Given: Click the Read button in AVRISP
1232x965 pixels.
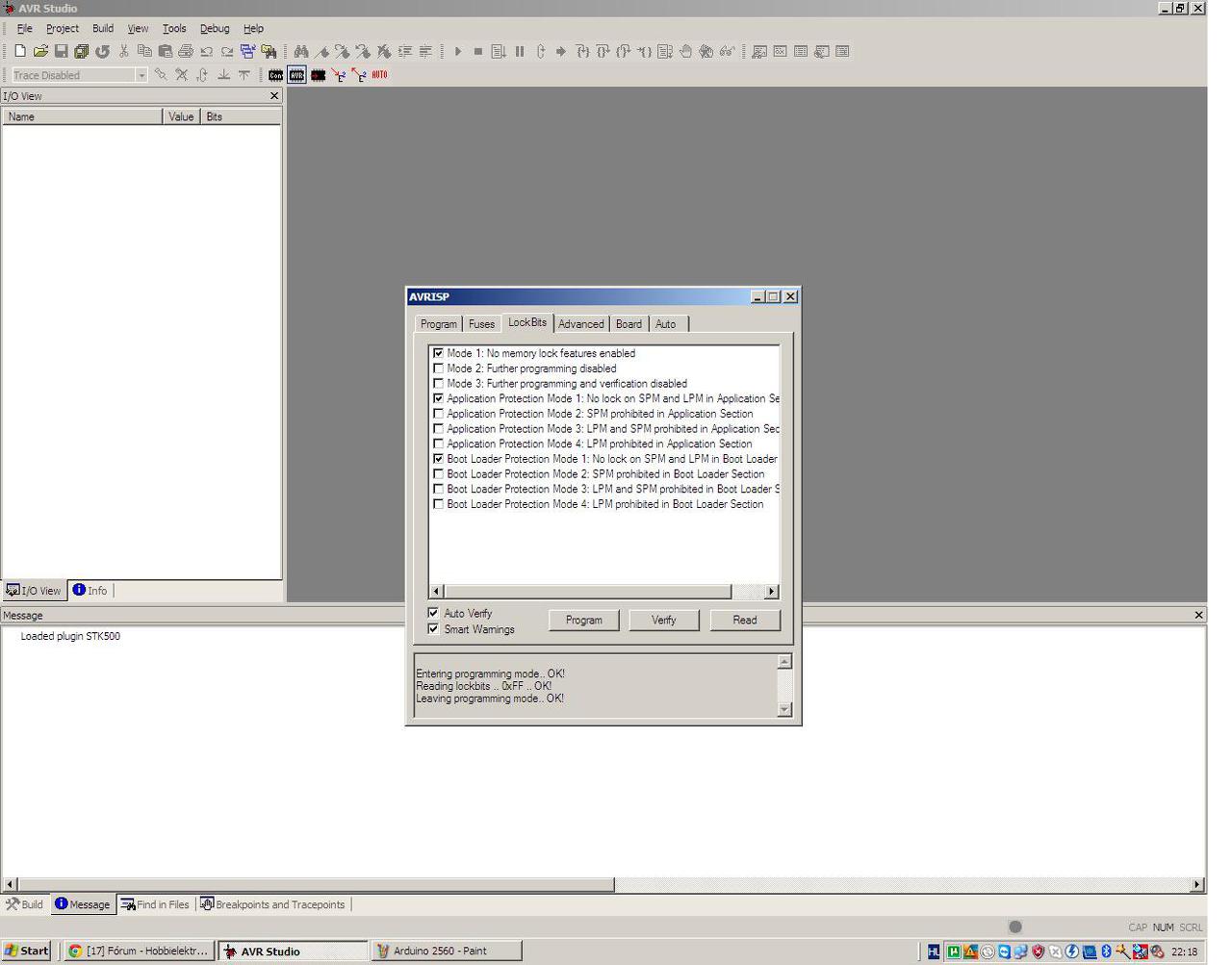Looking at the screenshot, I should (745, 621).
